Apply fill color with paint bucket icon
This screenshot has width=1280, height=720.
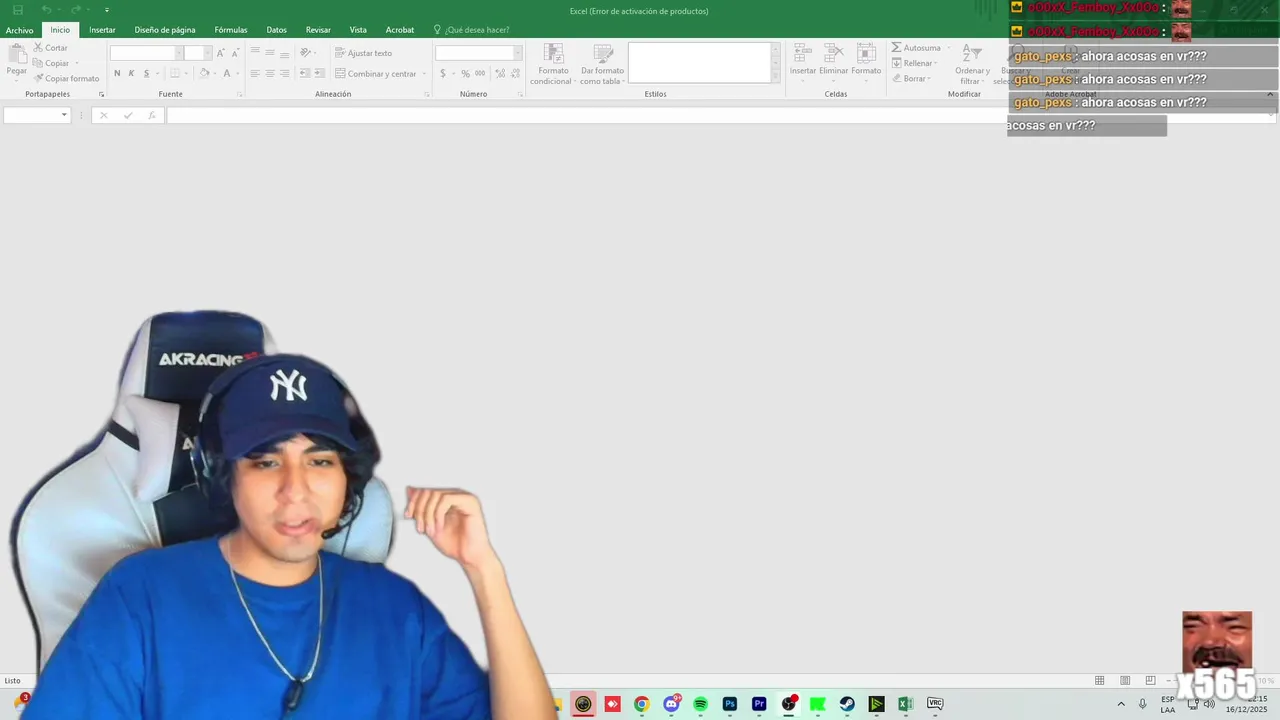coord(204,73)
